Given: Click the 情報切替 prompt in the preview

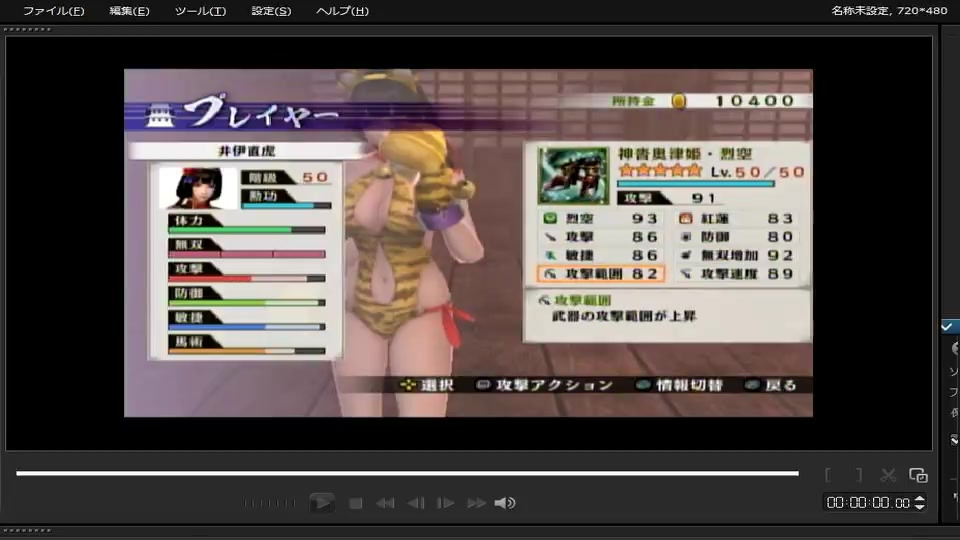Looking at the screenshot, I should [x=680, y=385].
